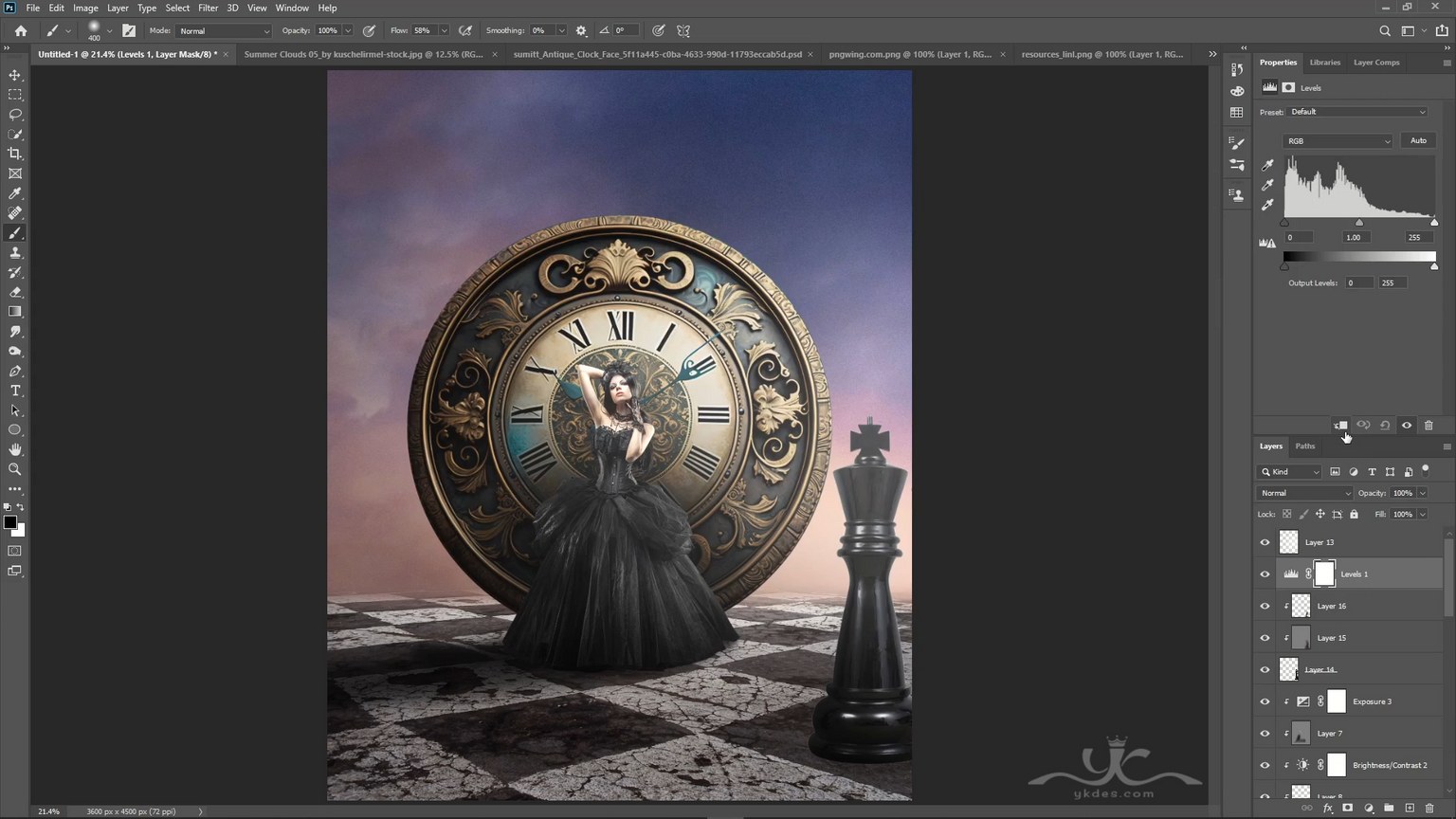This screenshot has width=1456, height=819.
Task: Open smoothing options gear icon
Action: point(581,30)
